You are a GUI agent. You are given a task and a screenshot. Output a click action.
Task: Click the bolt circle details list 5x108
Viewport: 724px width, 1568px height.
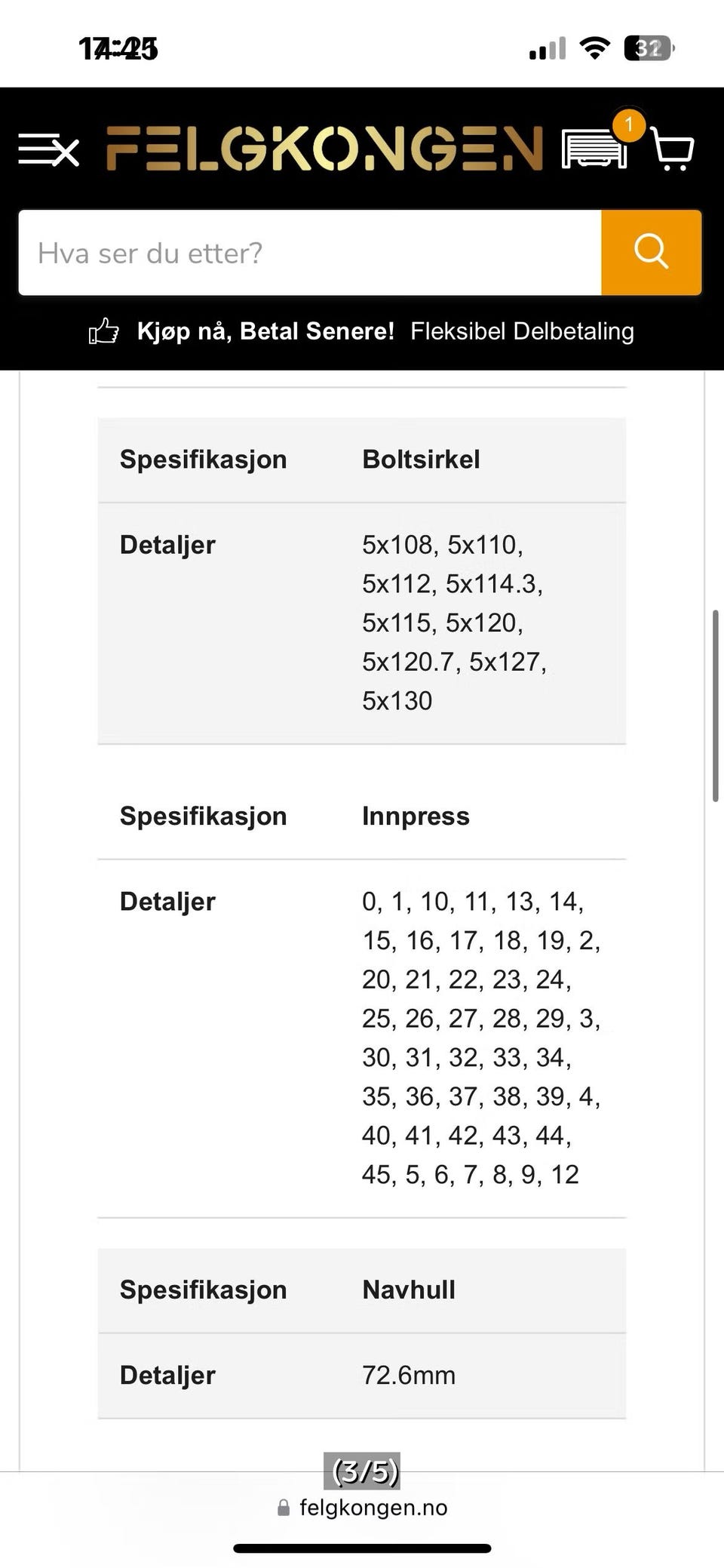(455, 623)
